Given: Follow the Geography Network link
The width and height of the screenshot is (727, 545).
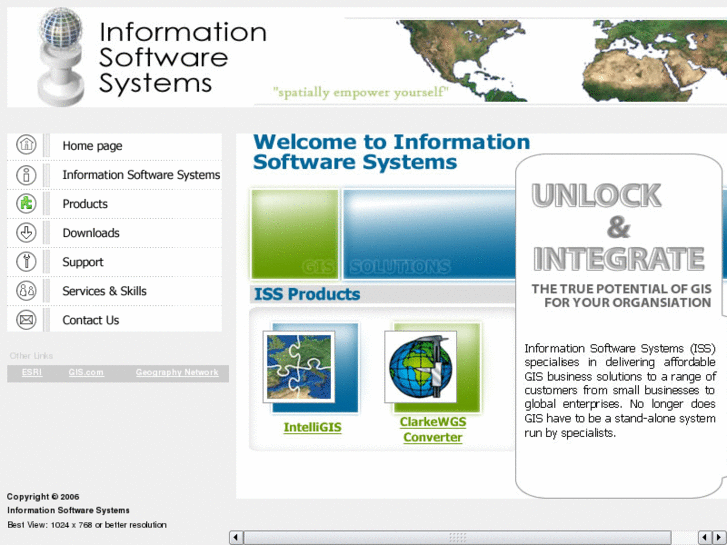Looking at the screenshot, I should (177, 372).
